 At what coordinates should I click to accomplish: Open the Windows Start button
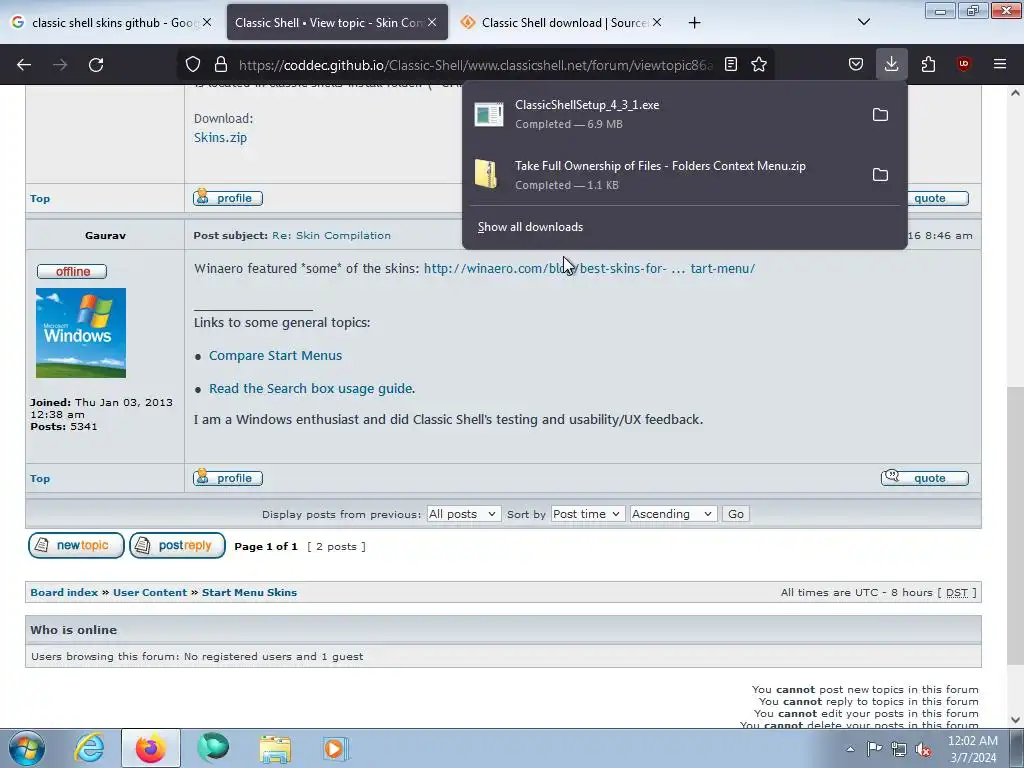(x=27, y=748)
